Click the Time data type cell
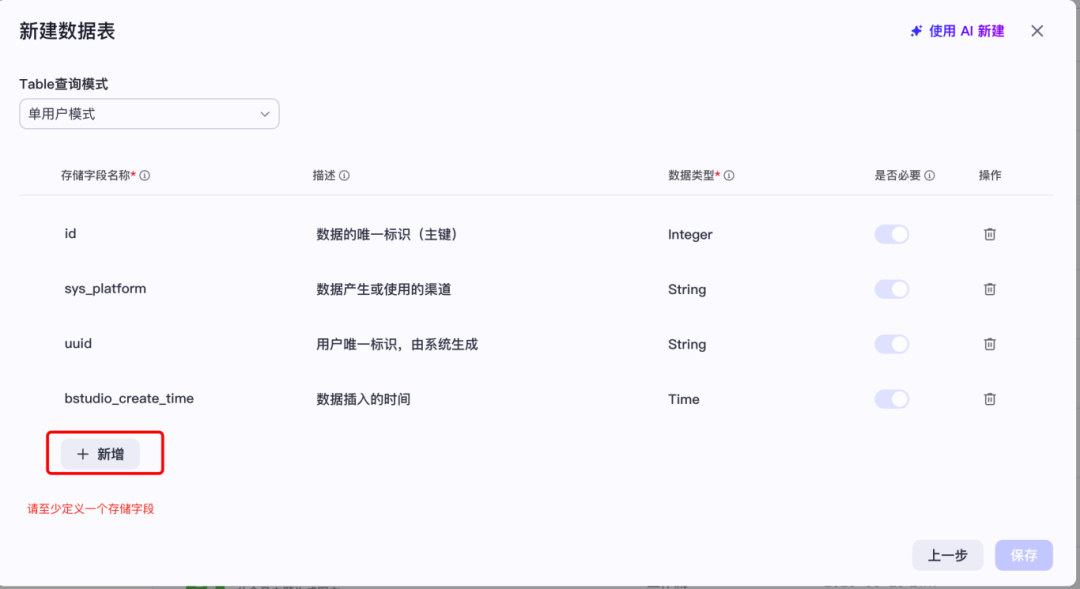1080x589 pixels. [683, 399]
